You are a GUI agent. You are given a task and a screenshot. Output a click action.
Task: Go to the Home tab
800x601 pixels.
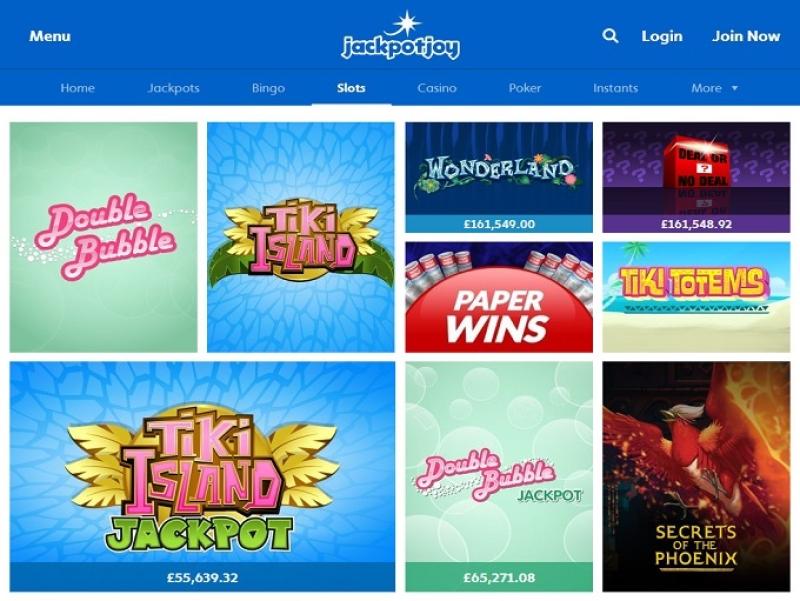click(78, 88)
